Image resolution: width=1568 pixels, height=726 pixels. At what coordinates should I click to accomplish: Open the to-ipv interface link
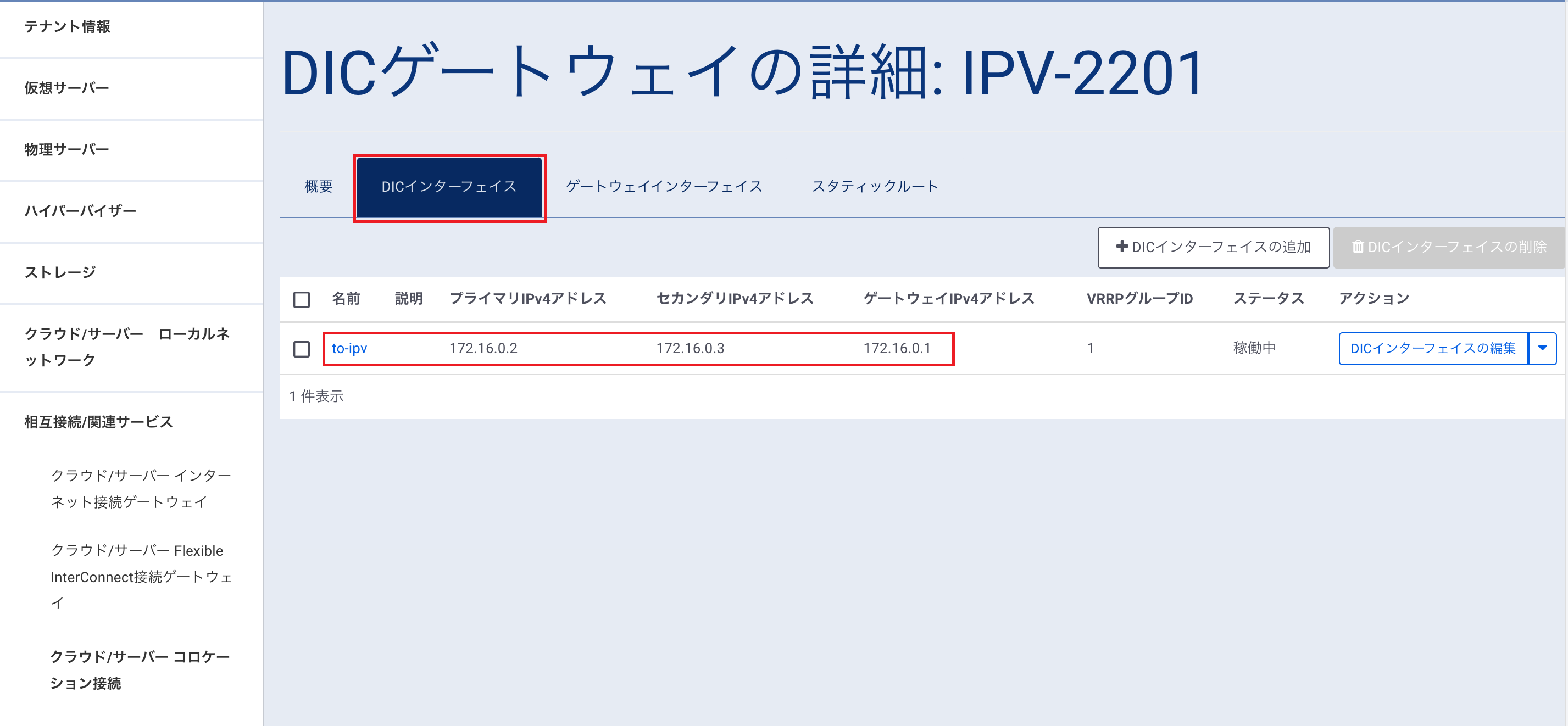349,348
